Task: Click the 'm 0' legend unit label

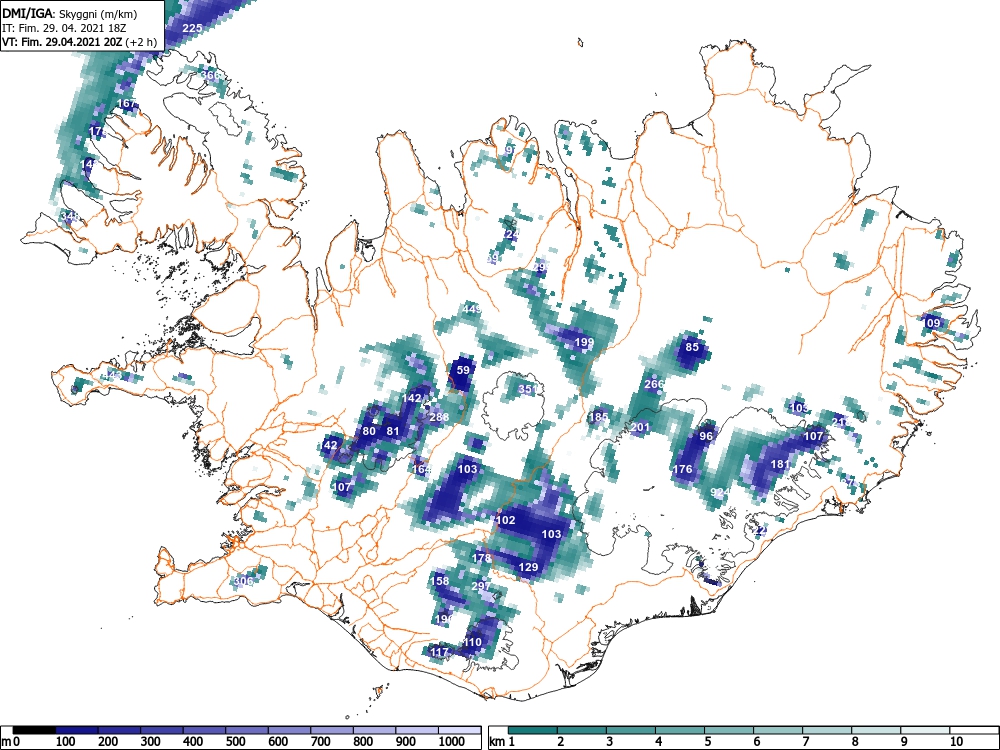Action: [x=11, y=742]
